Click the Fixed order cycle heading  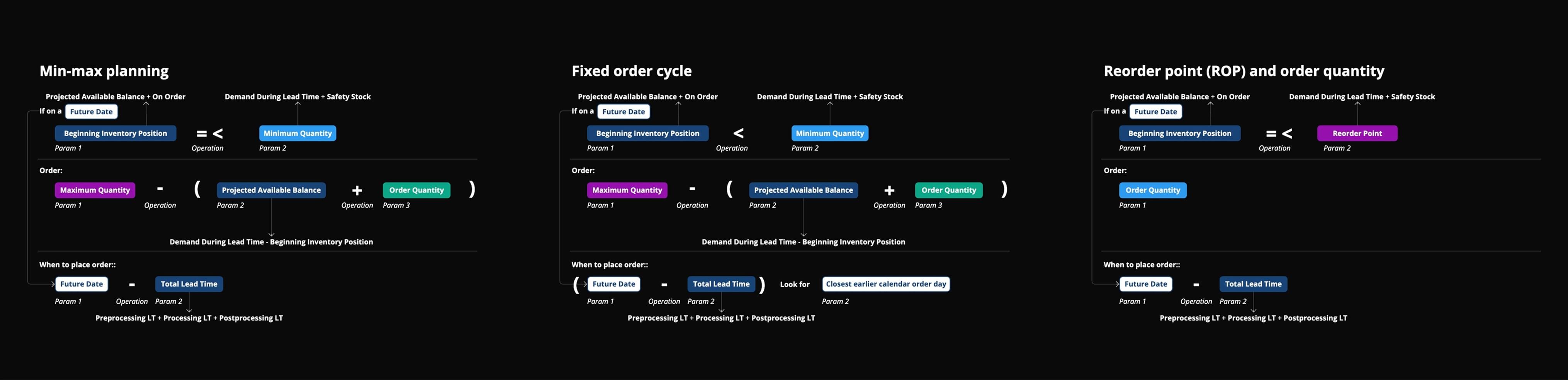coord(632,71)
